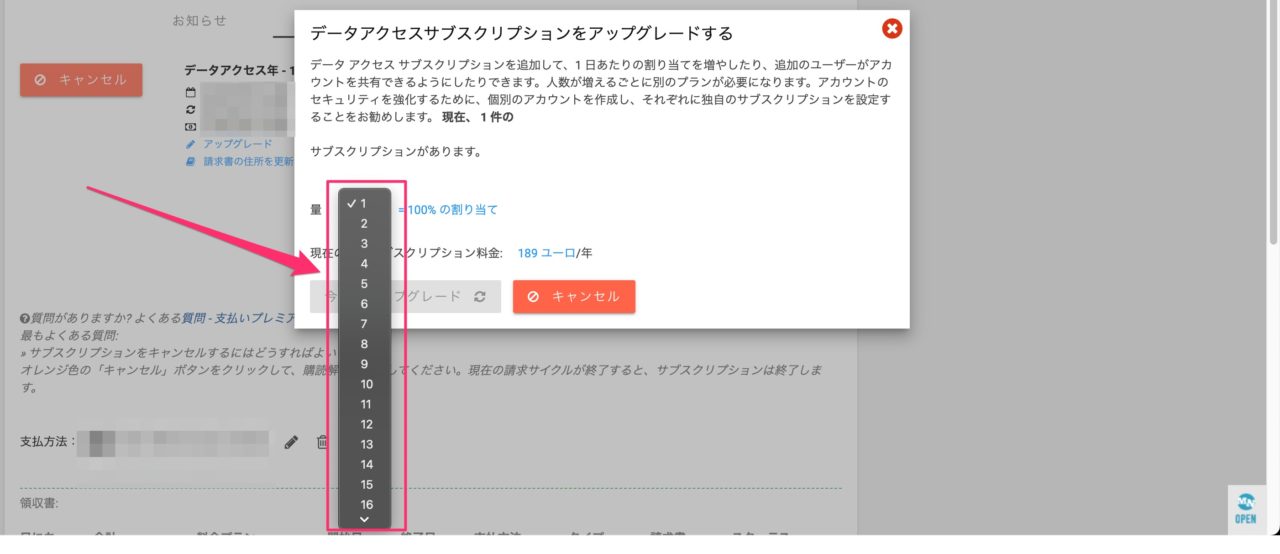This screenshot has width=1280, height=554.
Task: Click the greyed 今すぐアップグレード button
Action: click(x=405, y=296)
